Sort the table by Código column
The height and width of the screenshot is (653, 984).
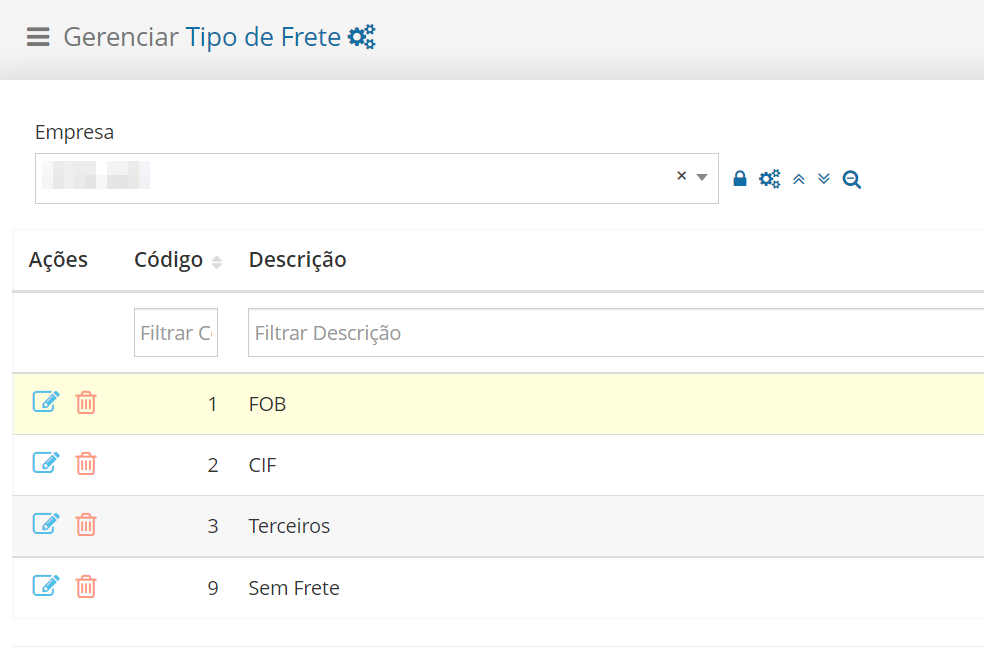click(217, 262)
